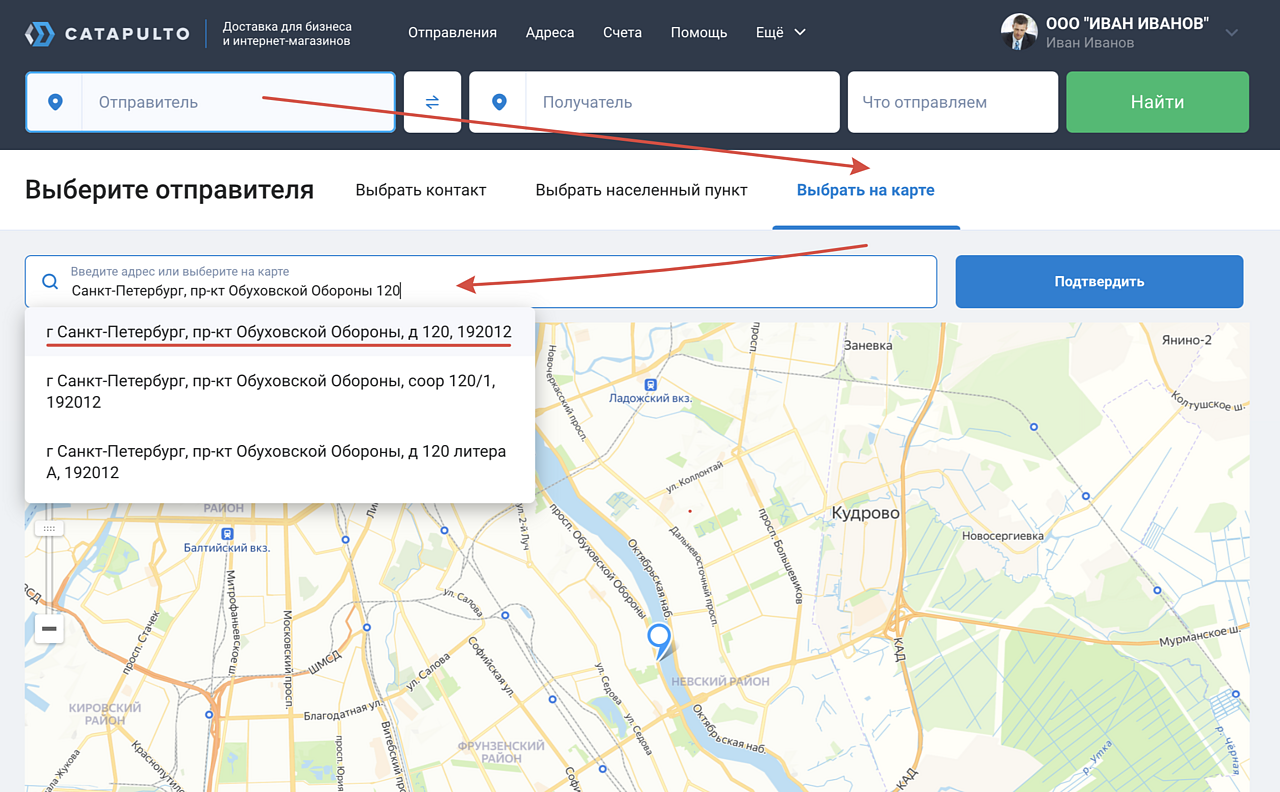Click the blue map marker pin

658,639
